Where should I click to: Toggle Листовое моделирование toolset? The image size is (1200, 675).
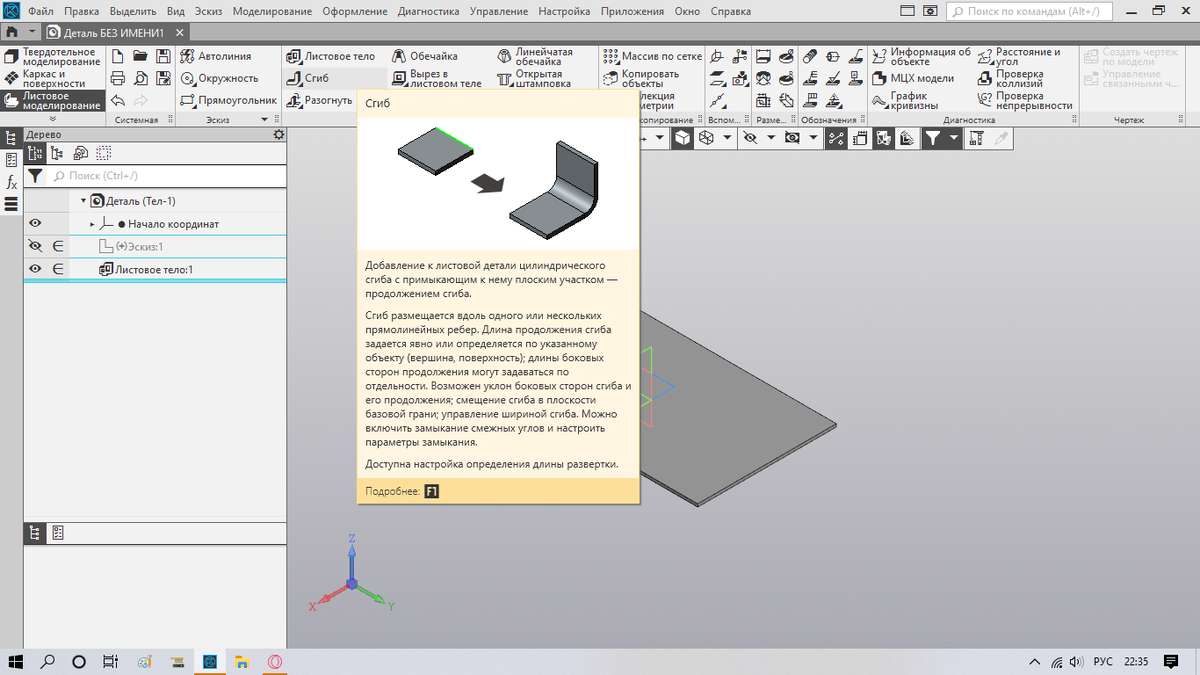pos(53,100)
